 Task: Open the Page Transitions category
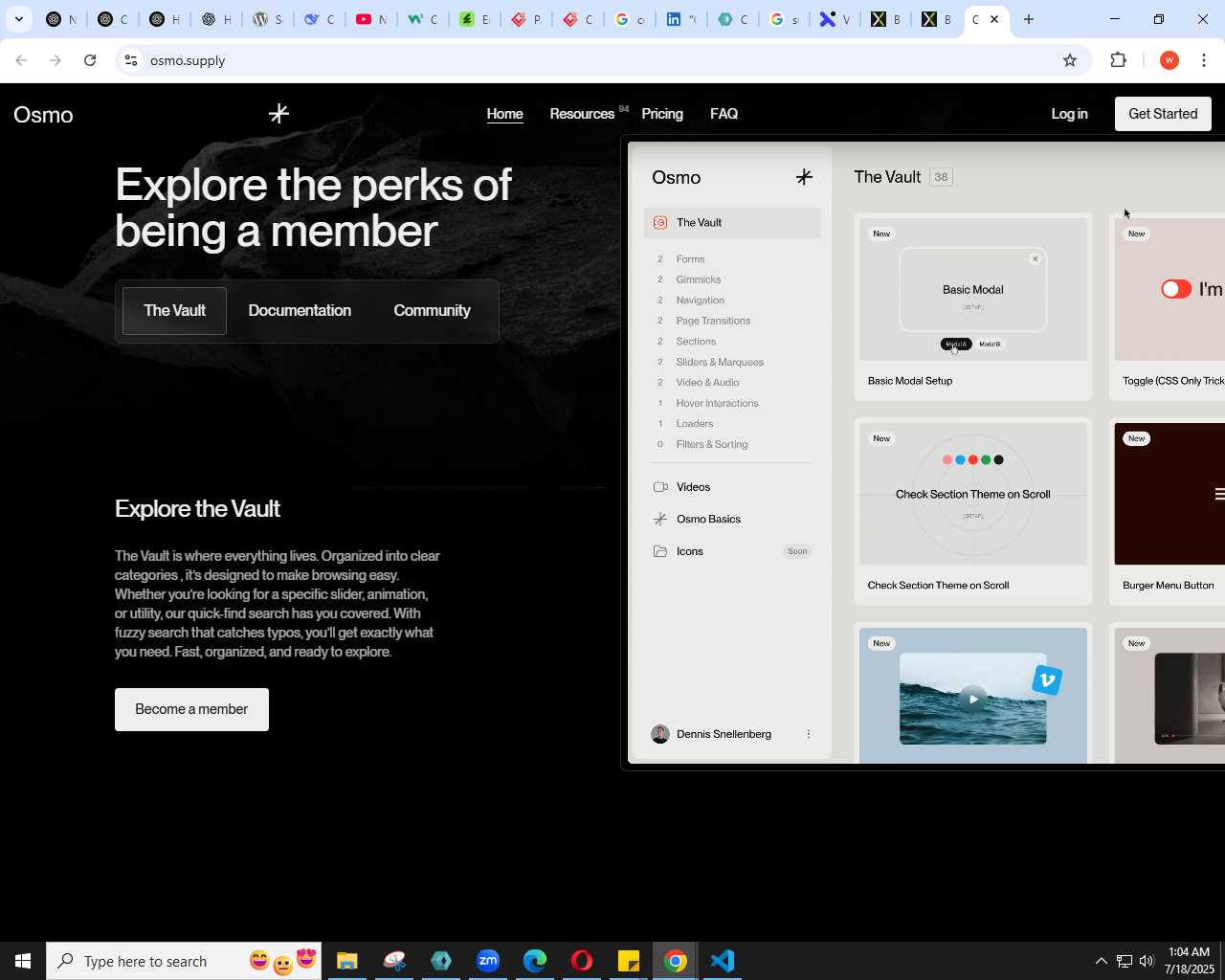(713, 321)
